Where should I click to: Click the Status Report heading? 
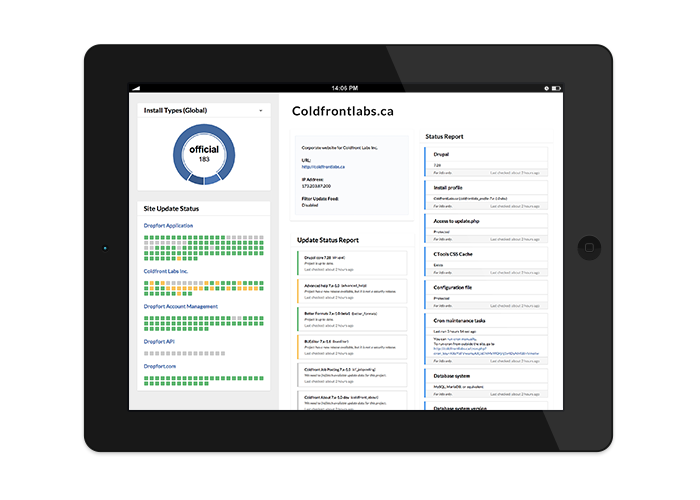[x=444, y=137]
